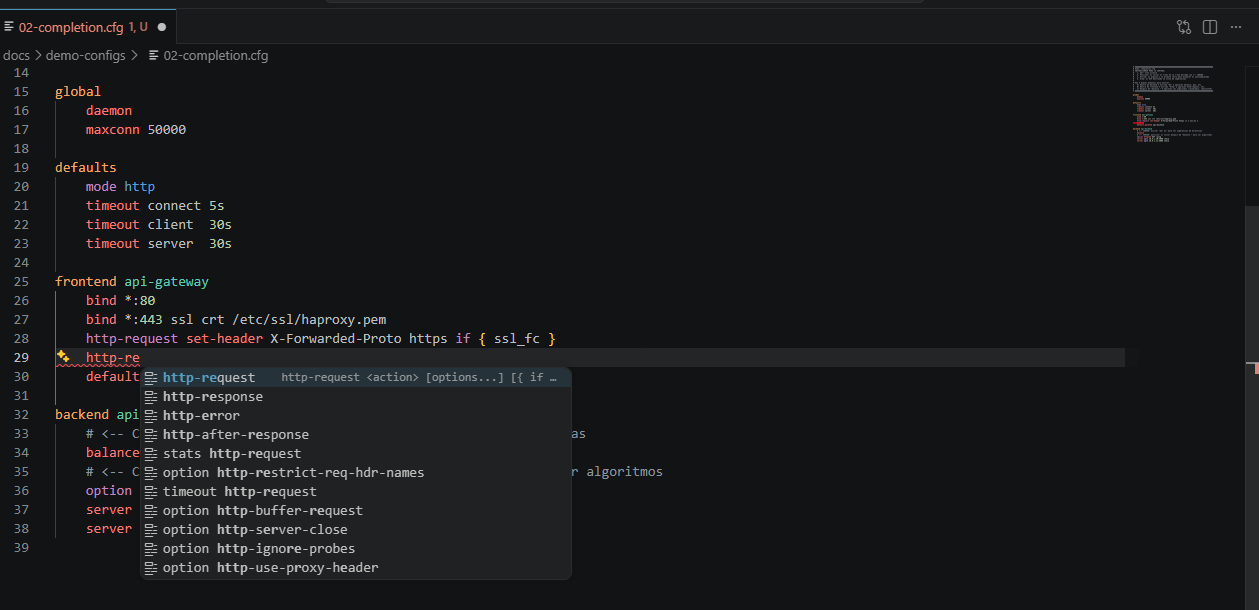Click the minimap preview area

click(1172, 105)
